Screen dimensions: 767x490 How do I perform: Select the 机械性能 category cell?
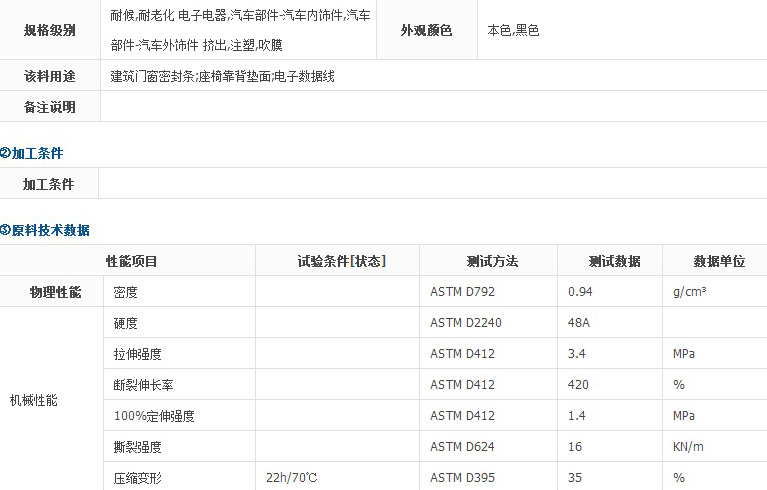[x=34, y=400]
